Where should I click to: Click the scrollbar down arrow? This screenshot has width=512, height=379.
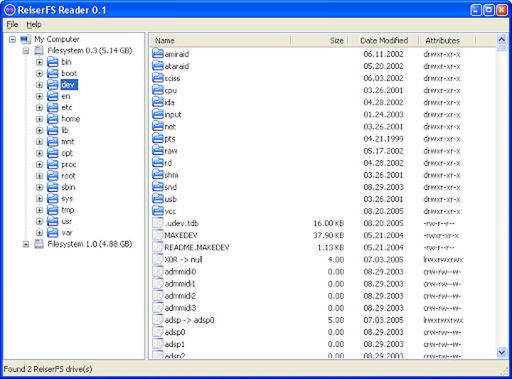click(501, 352)
